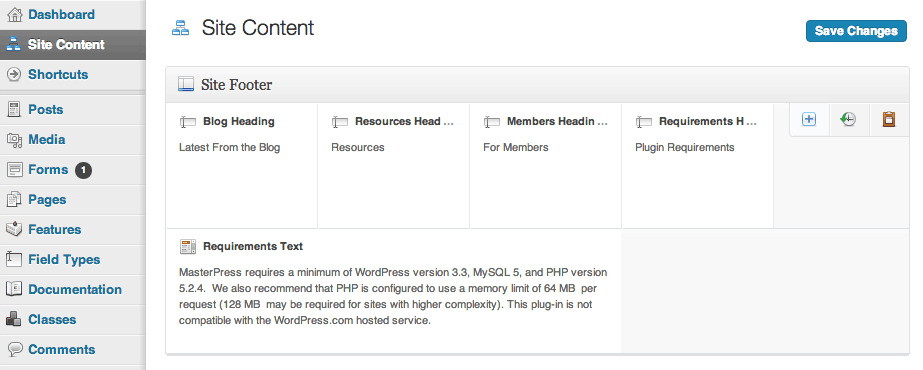Click the Blog Heading field icon
This screenshot has width=923, height=370.
click(188, 122)
